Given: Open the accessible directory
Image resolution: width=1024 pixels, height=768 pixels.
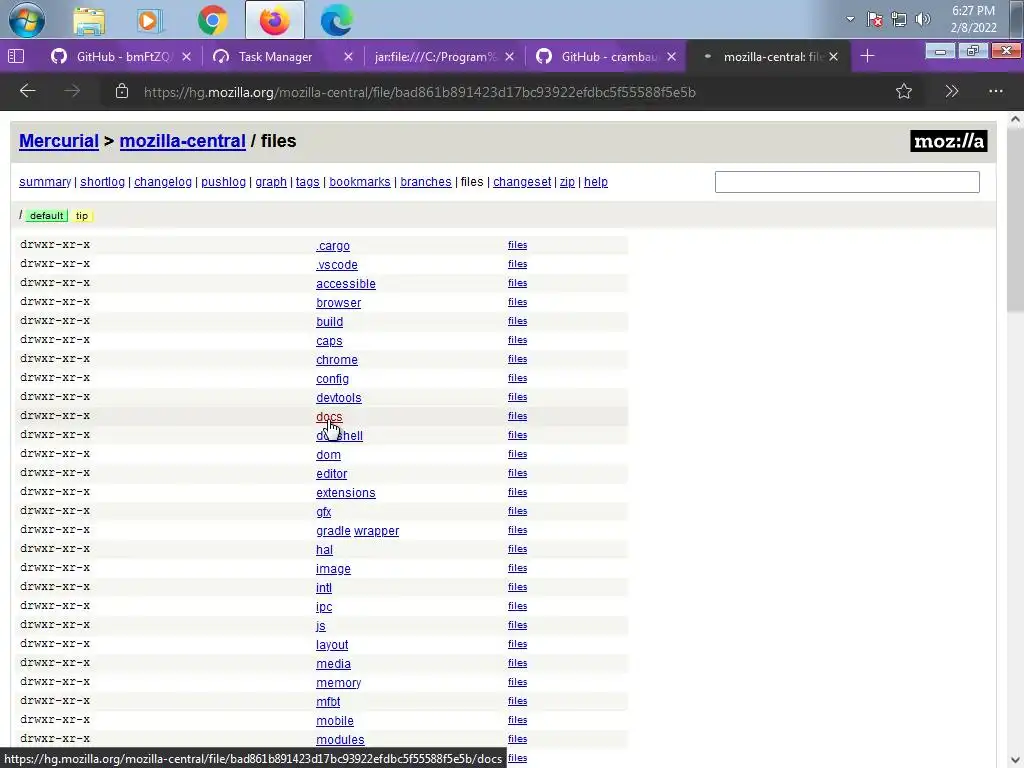Looking at the screenshot, I should (345, 284).
